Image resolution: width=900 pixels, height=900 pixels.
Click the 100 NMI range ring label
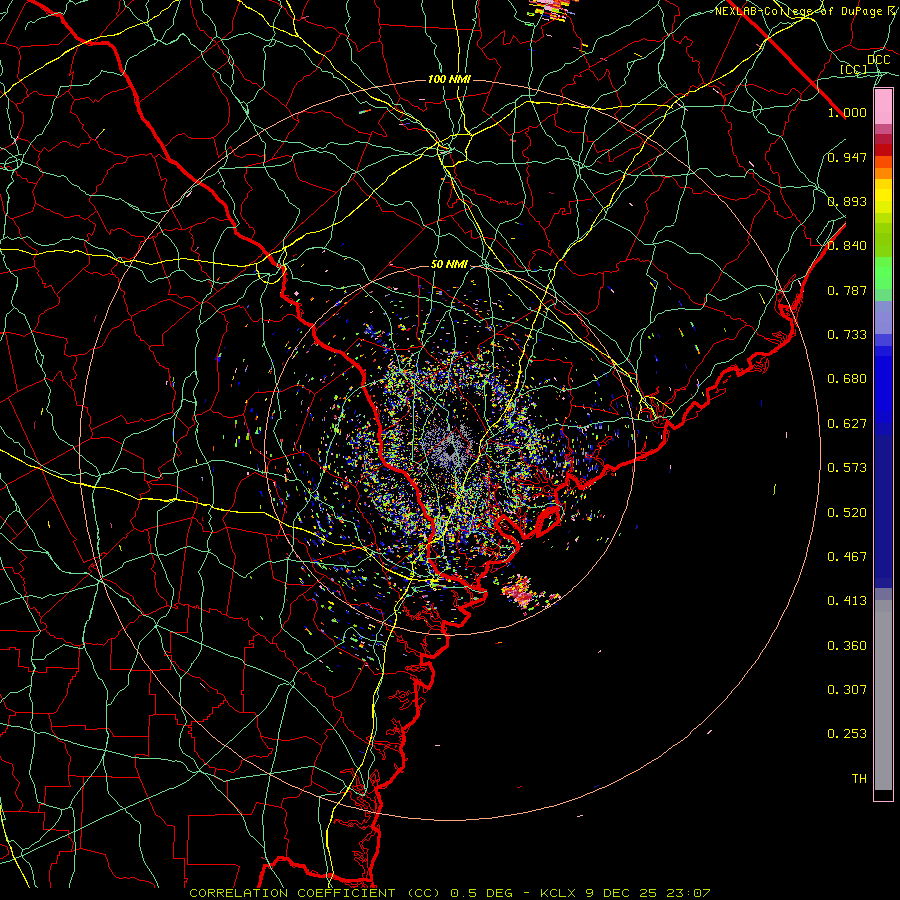point(449,79)
